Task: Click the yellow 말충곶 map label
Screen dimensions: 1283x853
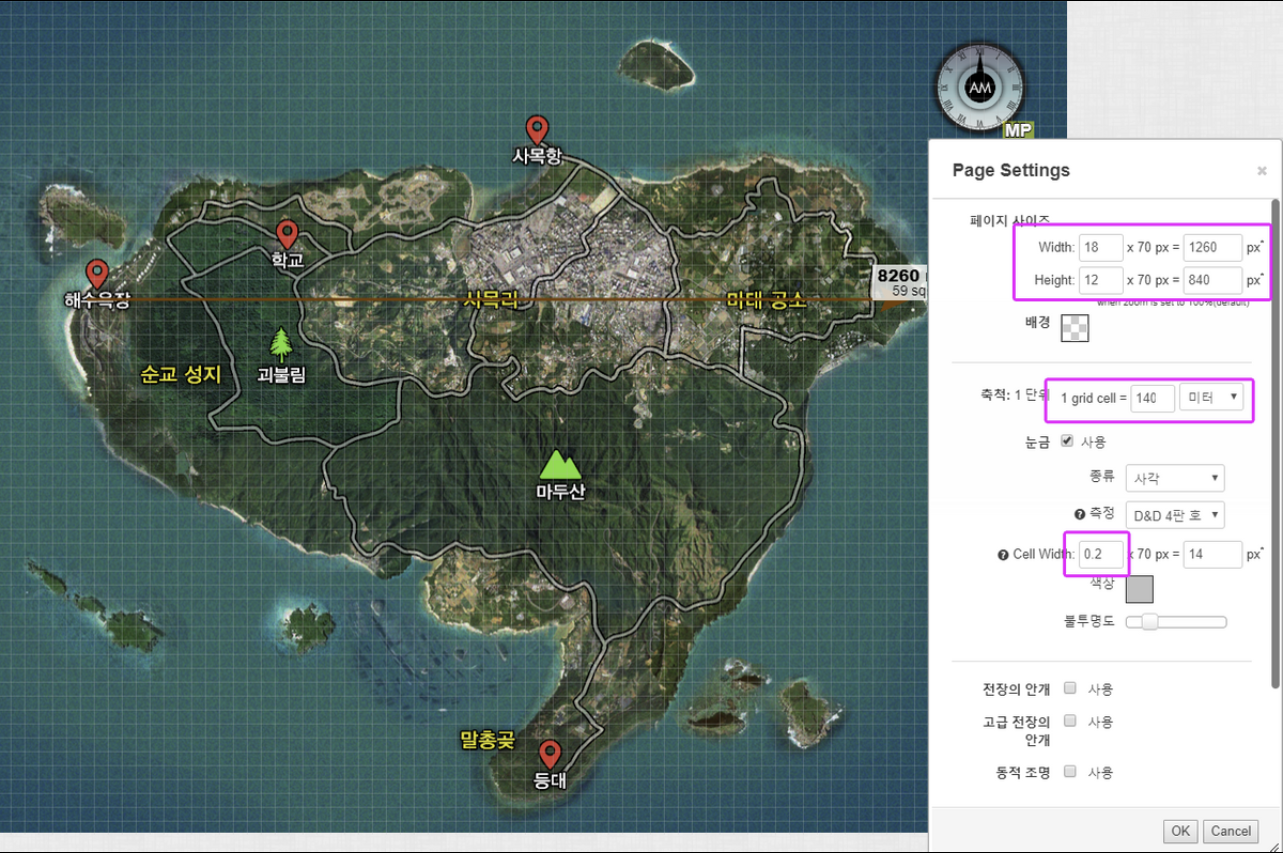Action: click(487, 740)
